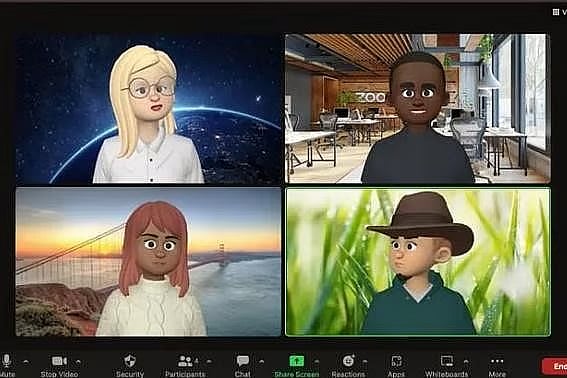Viewport: 567px width, 378px height.
Task: Expand arrow next to Whiteboards
Action: [x=466, y=361]
